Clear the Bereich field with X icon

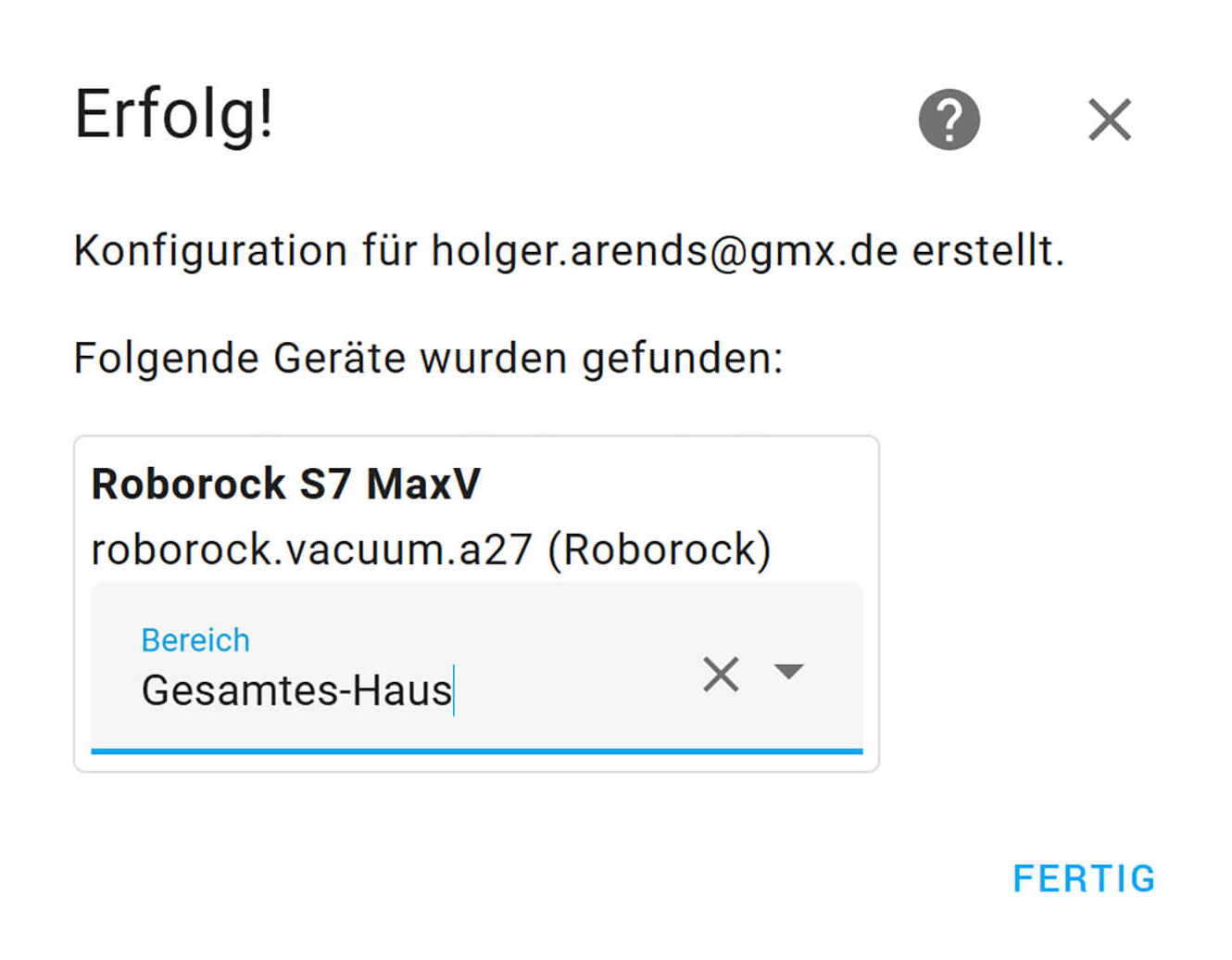point(721,674)
